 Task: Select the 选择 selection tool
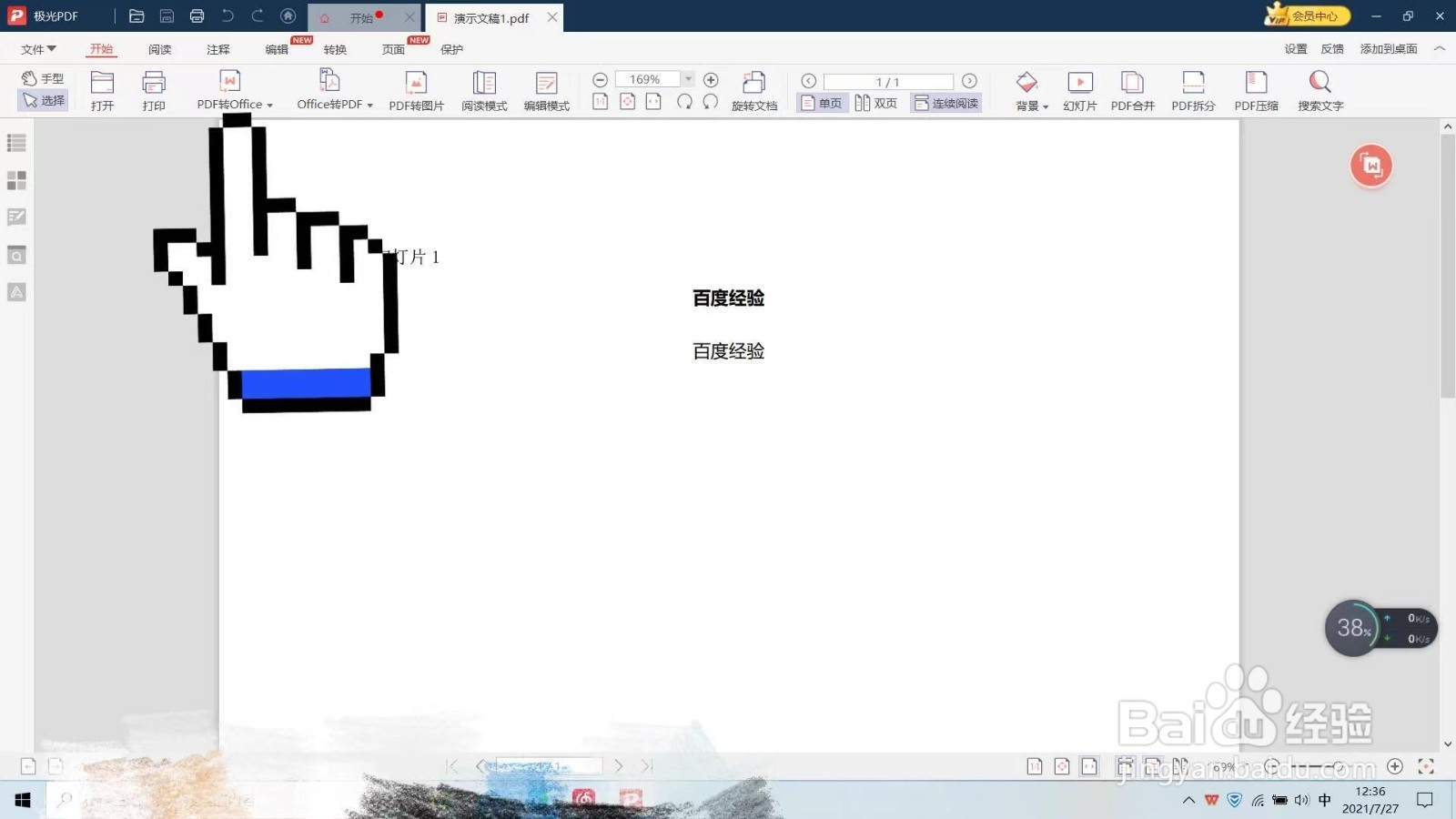(43, 100)
